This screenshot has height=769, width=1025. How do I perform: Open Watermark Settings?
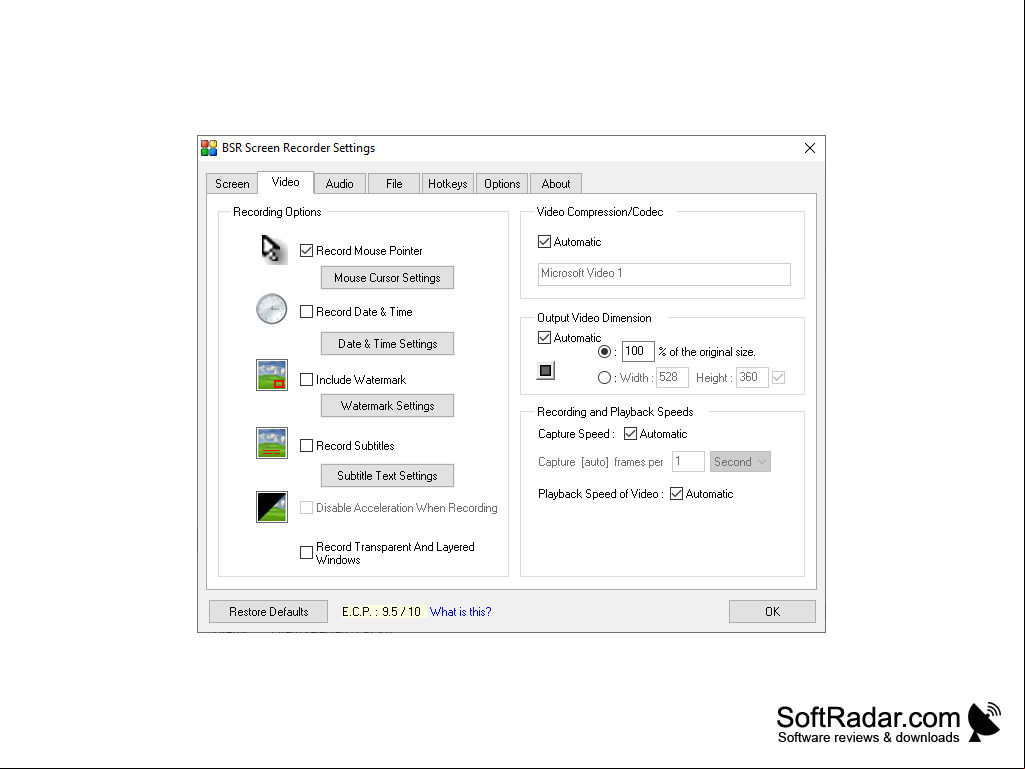tap(387, 405)
